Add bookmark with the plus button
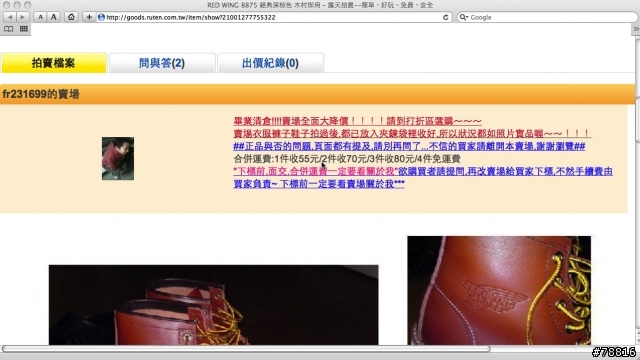Viewport: 640px width, 360px height. (89, 17)
